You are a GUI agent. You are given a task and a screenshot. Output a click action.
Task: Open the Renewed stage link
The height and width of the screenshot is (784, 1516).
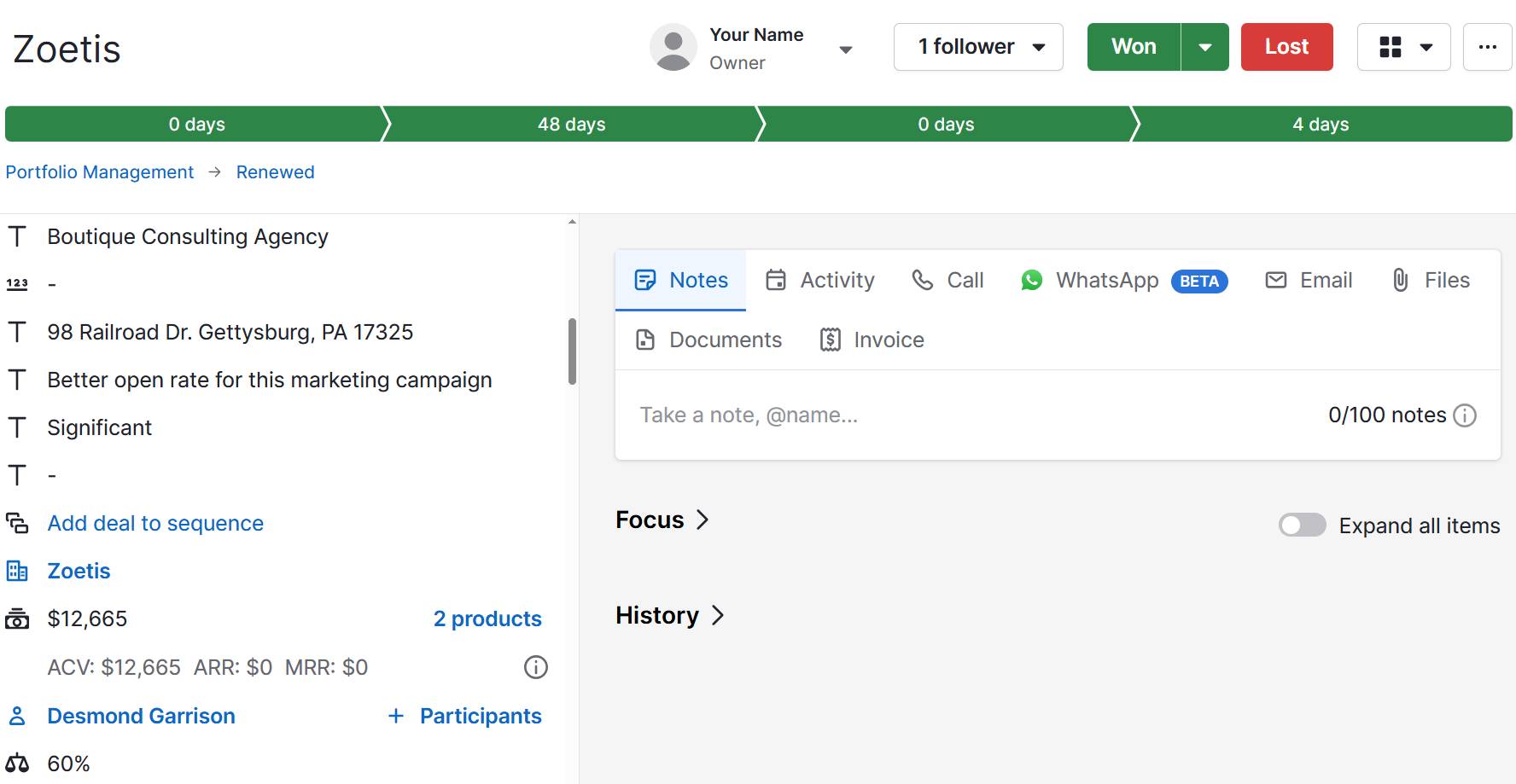[x=275, y=171]
